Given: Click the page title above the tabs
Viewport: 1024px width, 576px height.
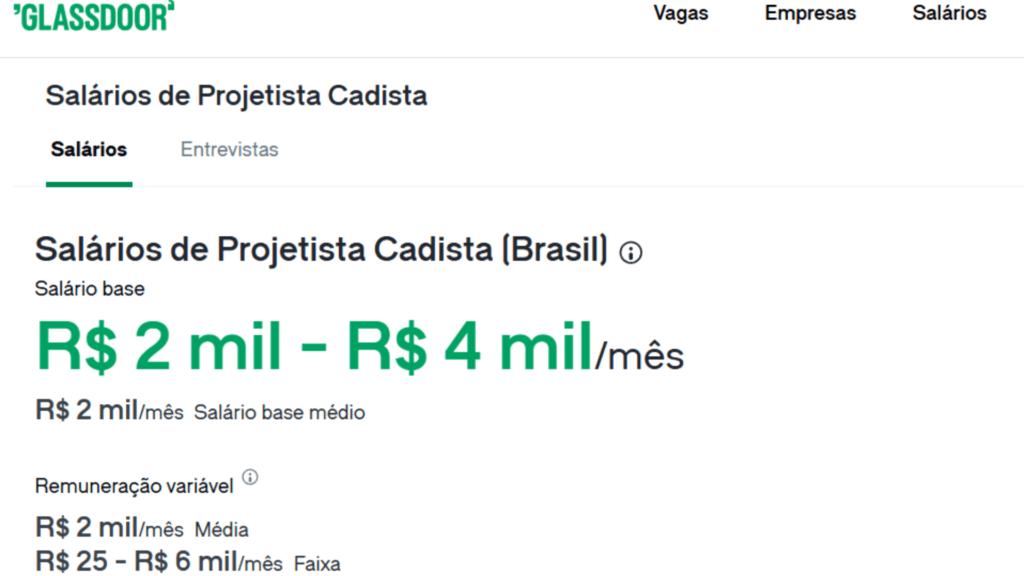Looking at the screenshot, I should (236, 96).
